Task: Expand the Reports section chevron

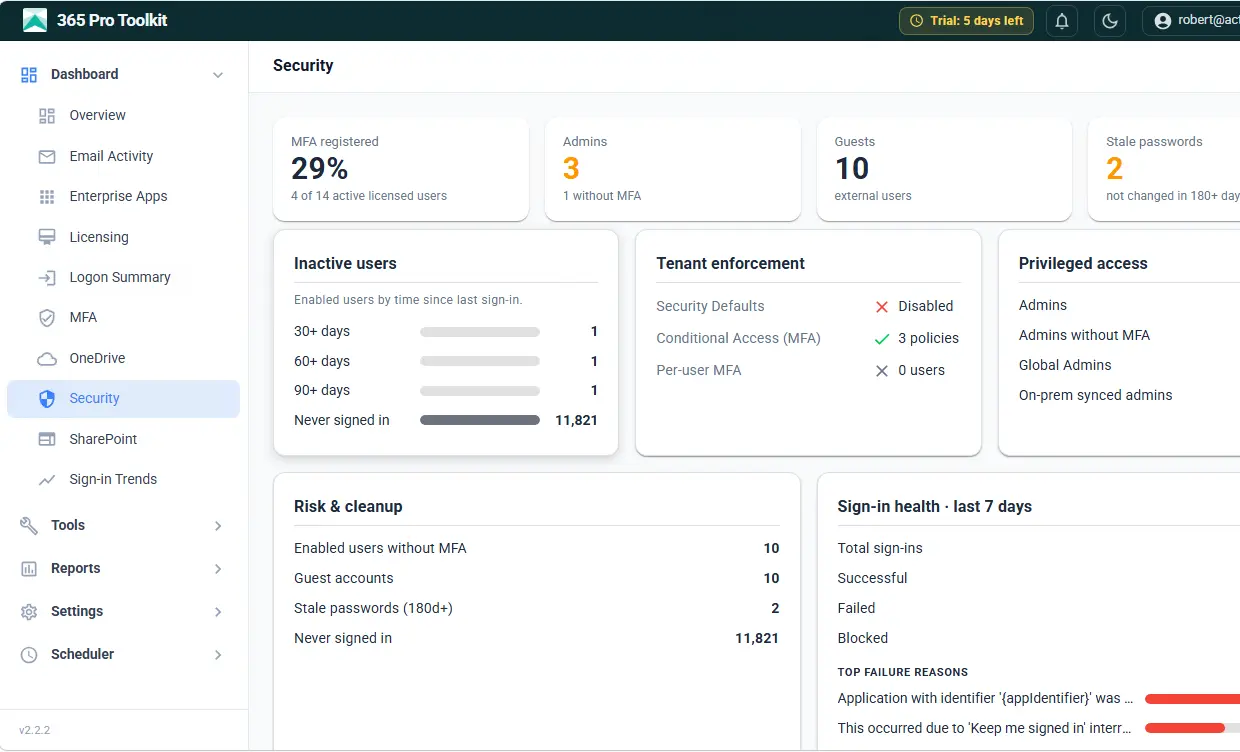Action: pos(218,569)
